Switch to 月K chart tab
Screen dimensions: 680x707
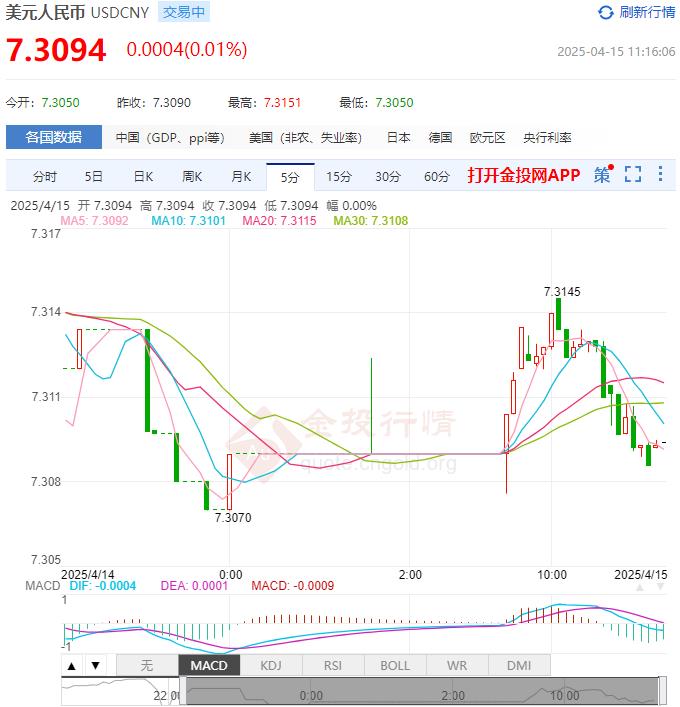pos(241,177)
